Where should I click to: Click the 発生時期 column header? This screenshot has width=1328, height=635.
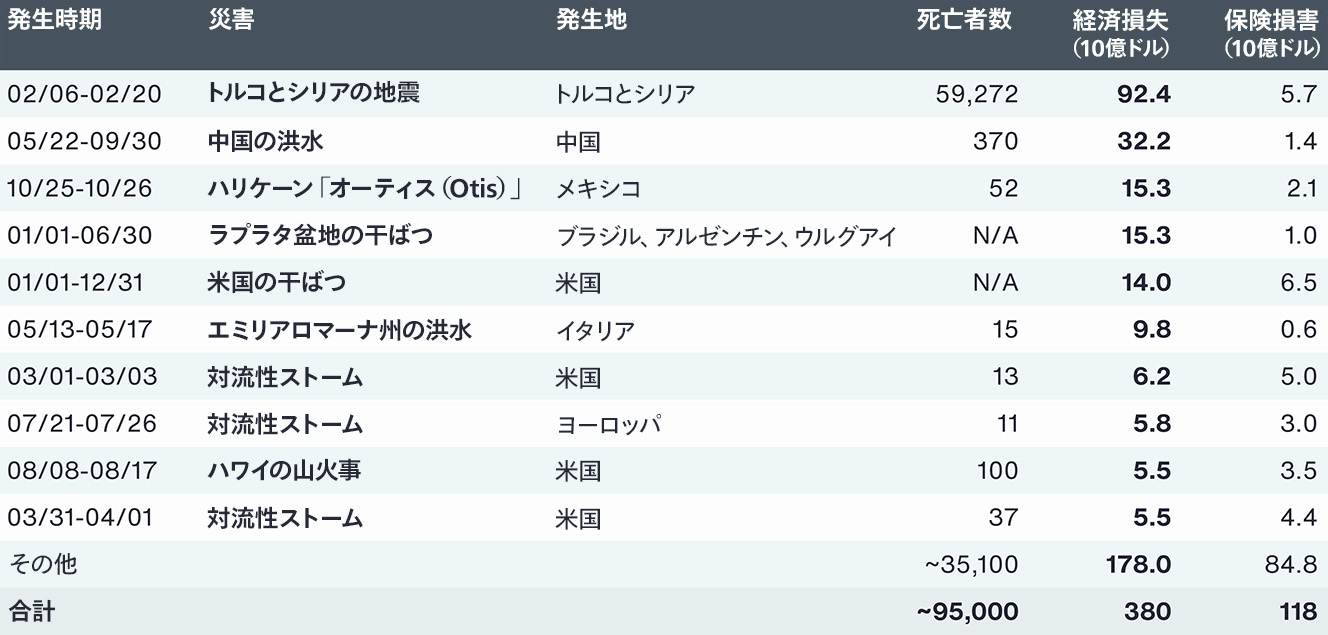click(55, 21)
